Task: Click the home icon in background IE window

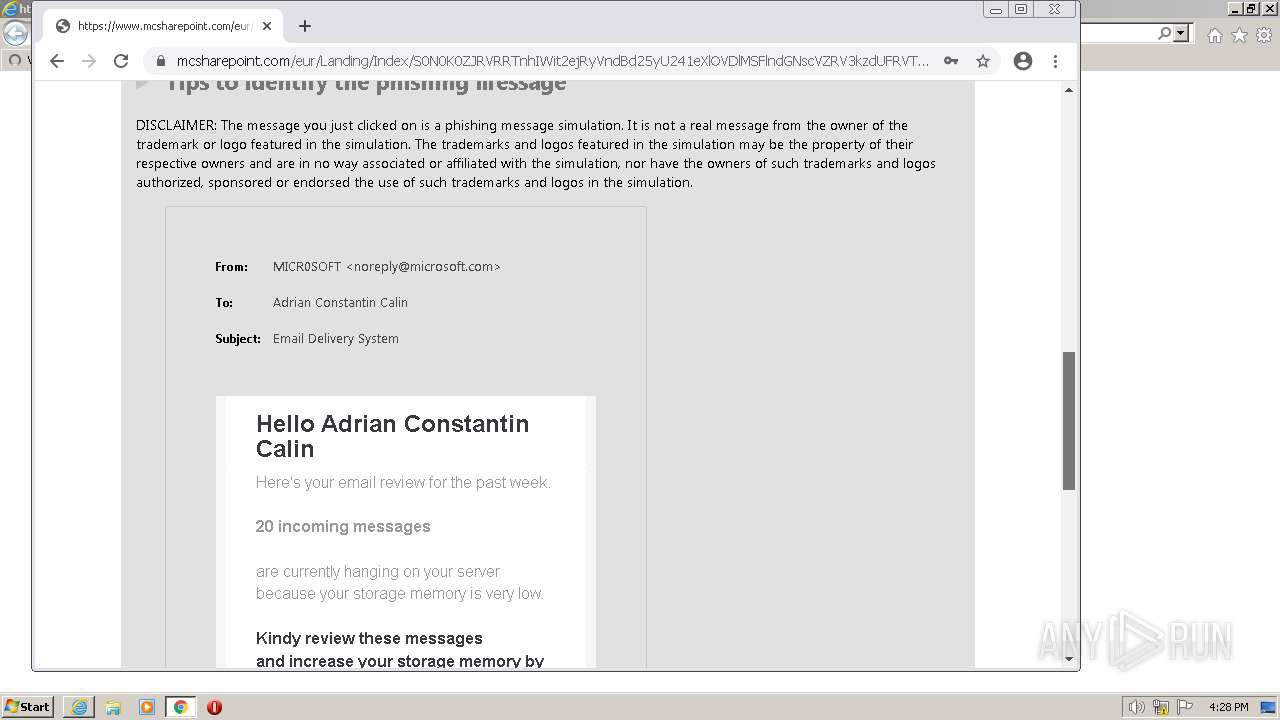Action: 1215,36
